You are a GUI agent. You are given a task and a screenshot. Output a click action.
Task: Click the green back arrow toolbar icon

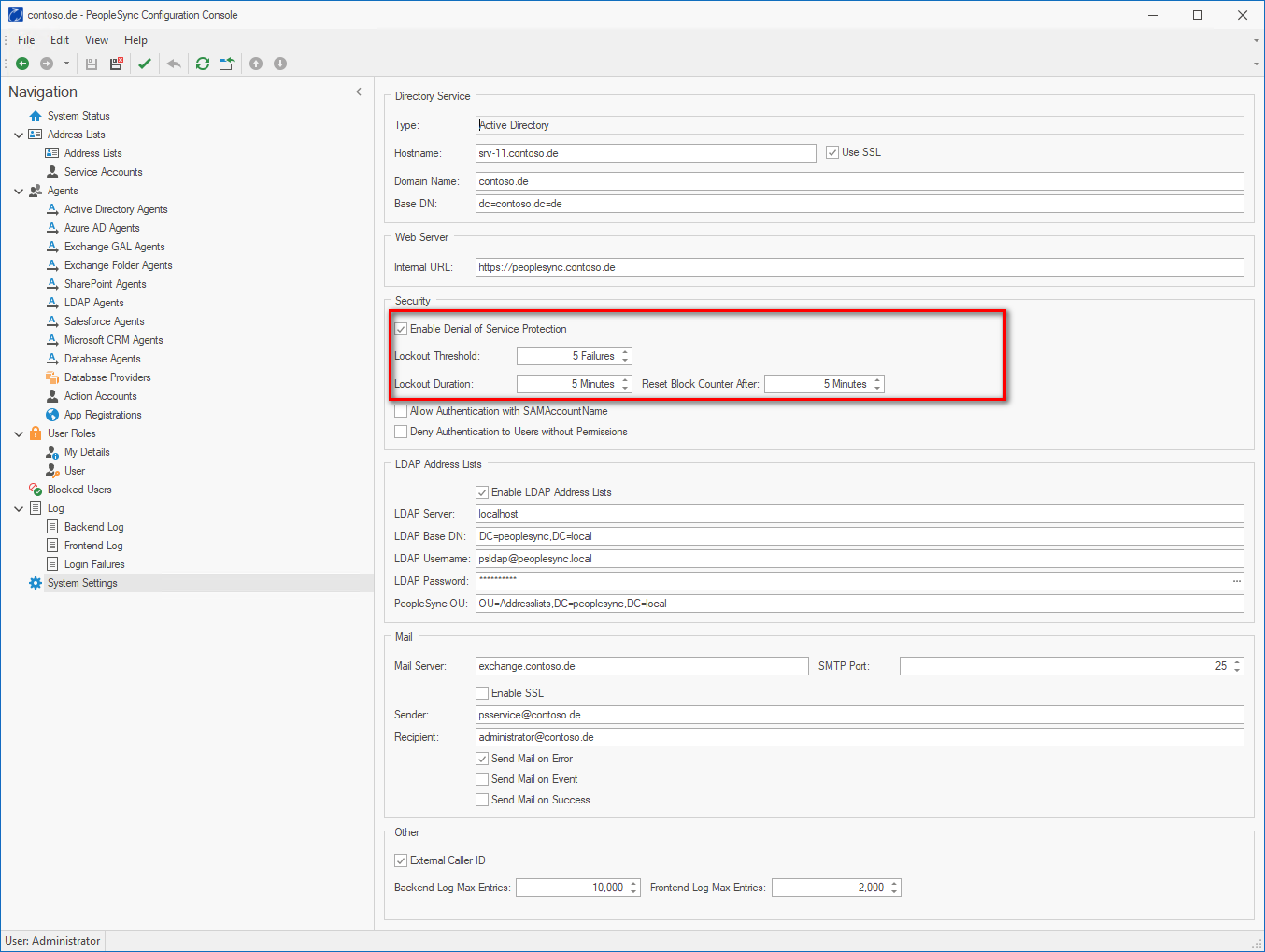pos(22,64)
